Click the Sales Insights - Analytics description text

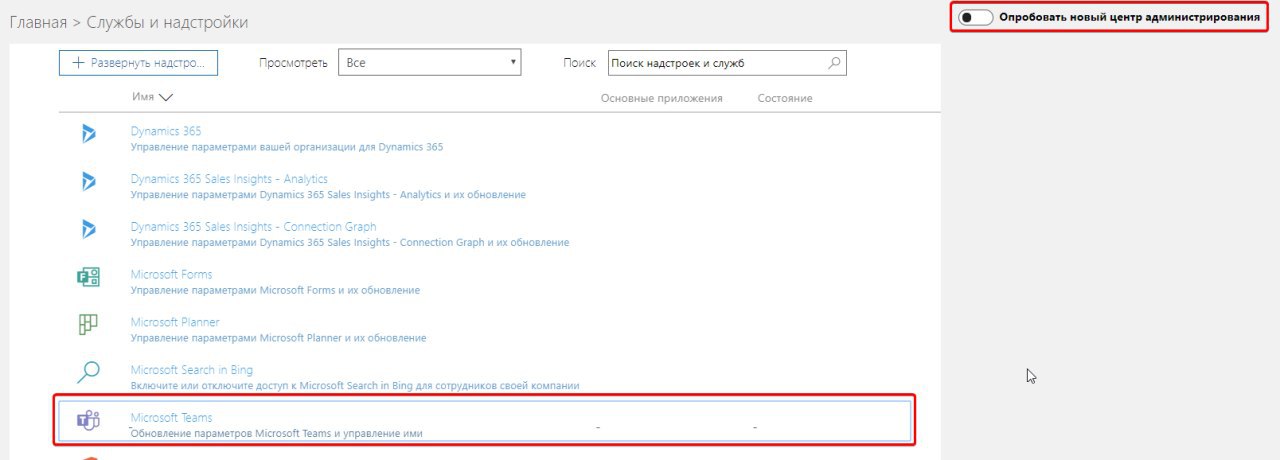328,195
